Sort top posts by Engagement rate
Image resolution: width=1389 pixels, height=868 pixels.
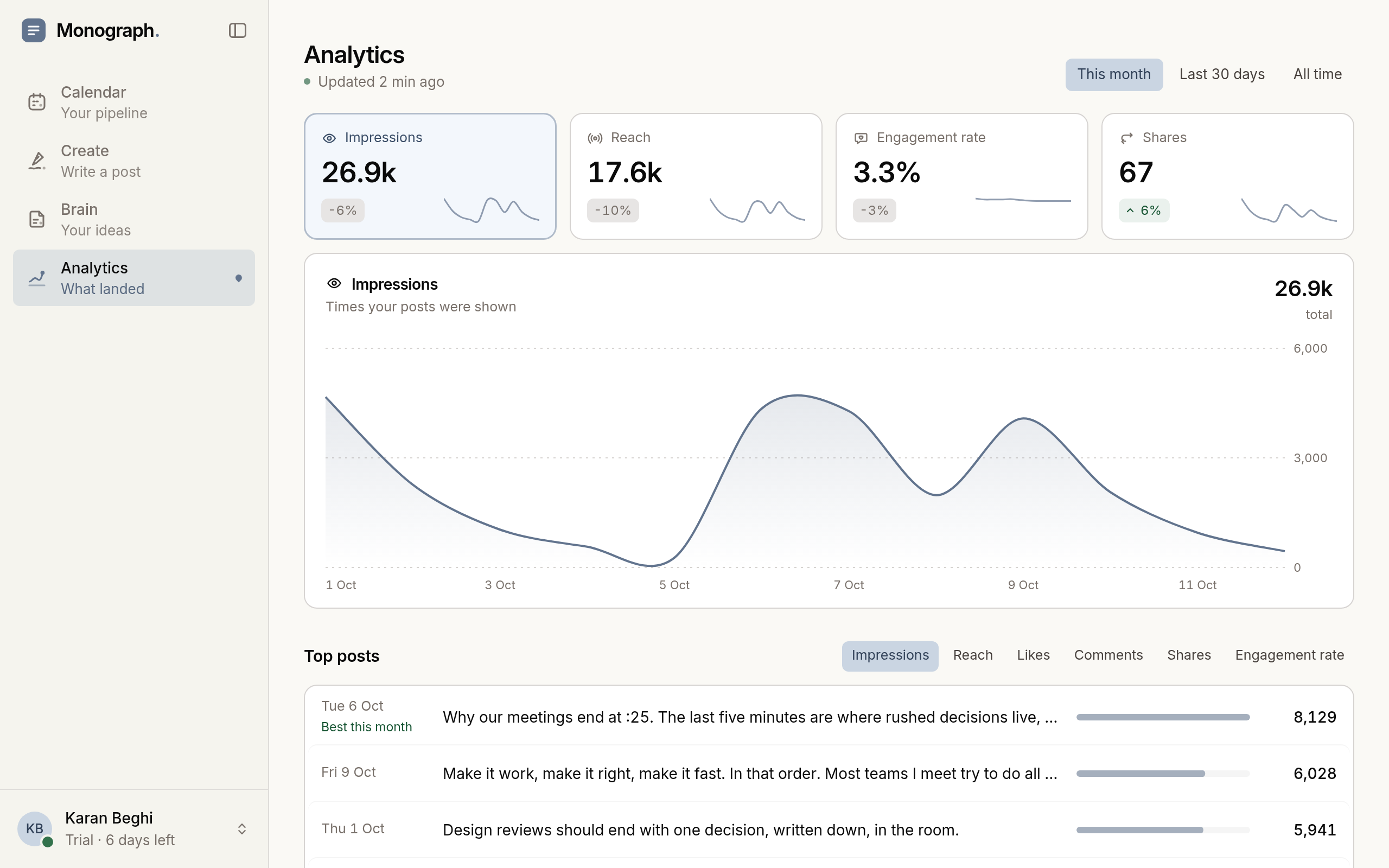(1289, 655)
